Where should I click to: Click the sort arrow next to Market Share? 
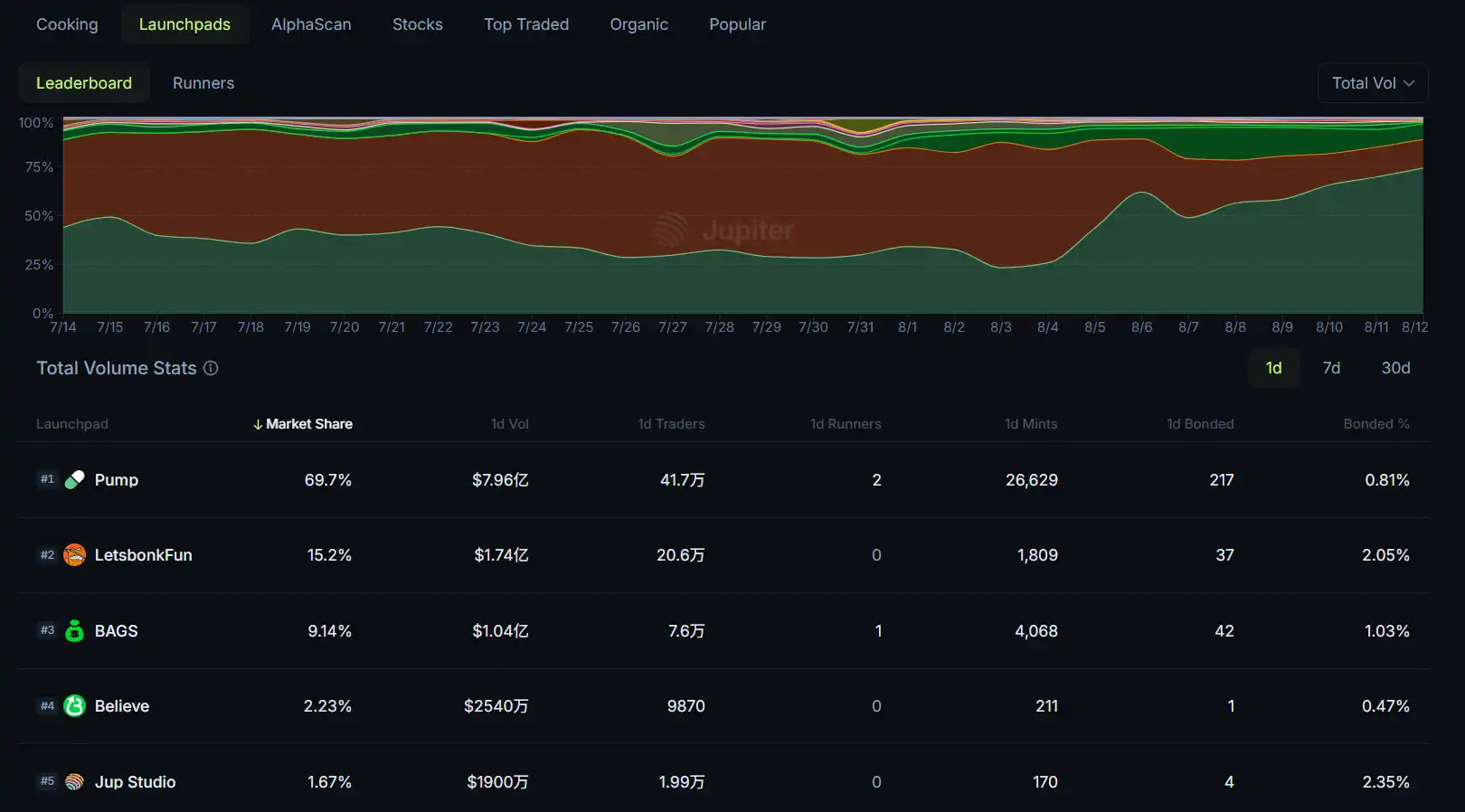click(x=258, y=424)
